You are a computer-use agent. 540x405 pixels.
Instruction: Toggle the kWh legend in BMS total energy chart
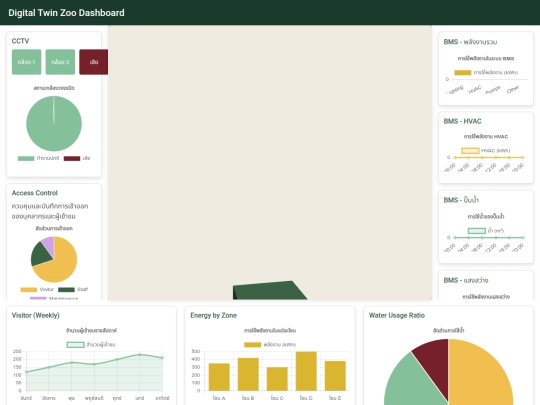click(x=486, y=73)
